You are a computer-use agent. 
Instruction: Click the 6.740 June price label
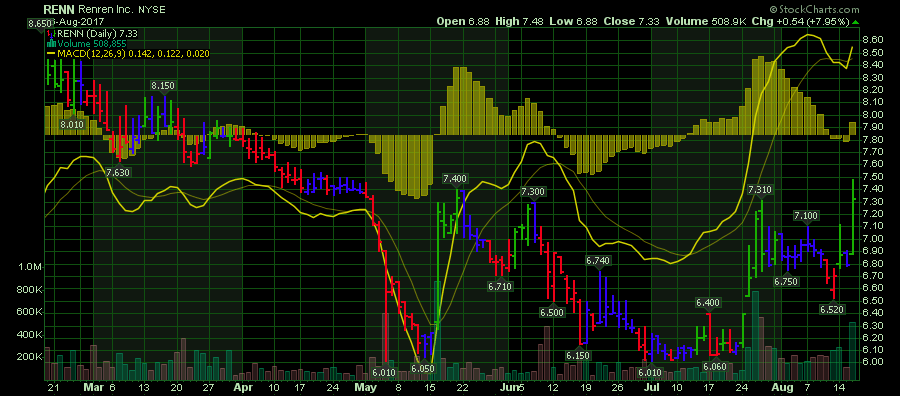598,261
